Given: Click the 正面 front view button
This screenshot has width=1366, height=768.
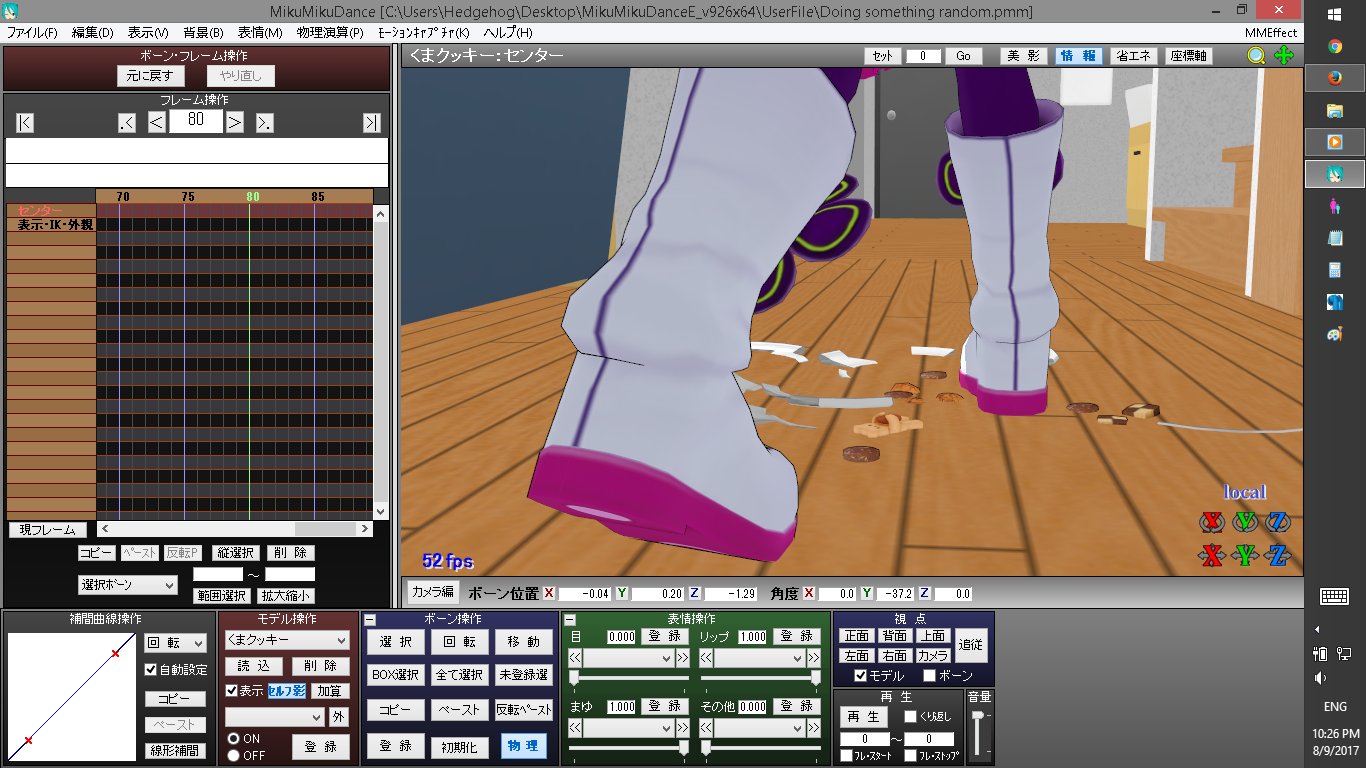Looking at the screenshot, I should (857, 636).
